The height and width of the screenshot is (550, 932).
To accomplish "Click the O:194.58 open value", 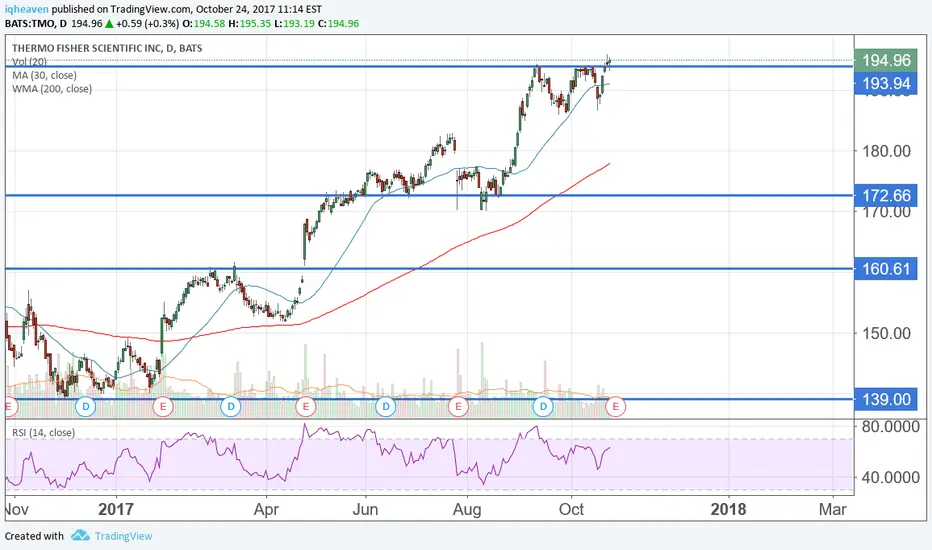I will pos(204,24).
